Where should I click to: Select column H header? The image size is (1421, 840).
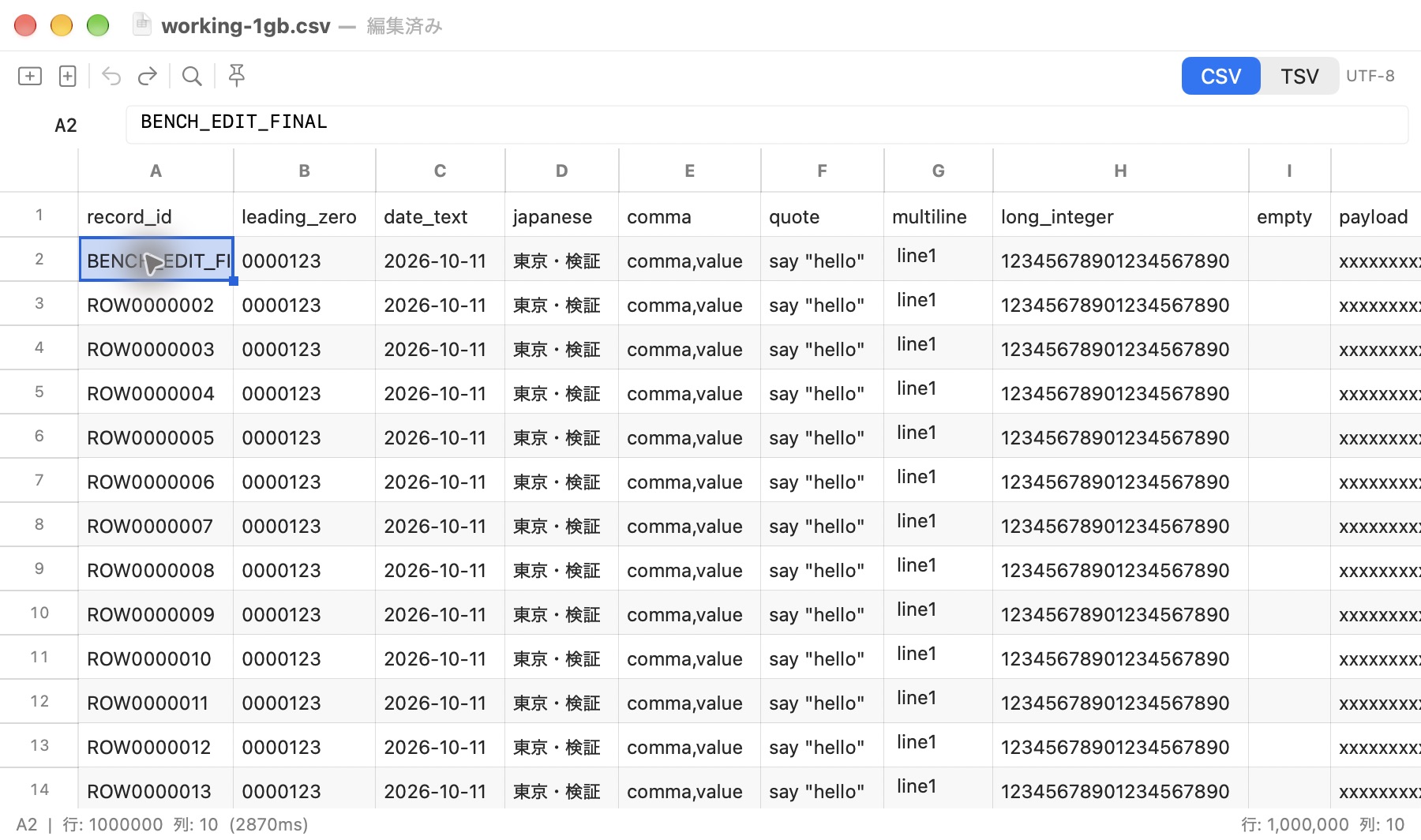tap(1120, 171)
